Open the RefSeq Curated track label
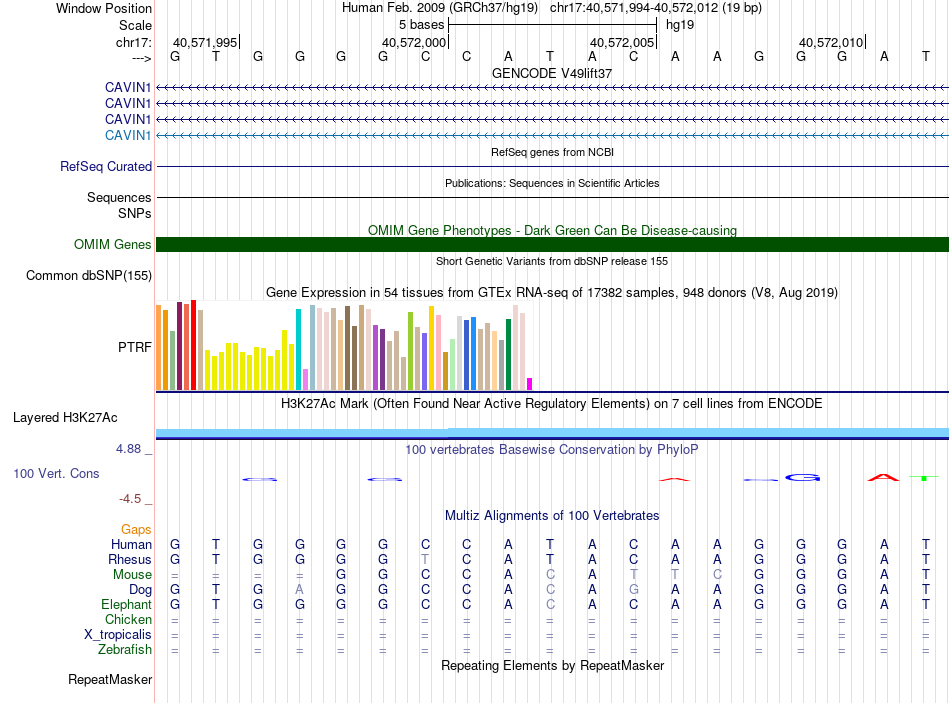This screenshot has width=950, height=703. (x=106, y=167)
